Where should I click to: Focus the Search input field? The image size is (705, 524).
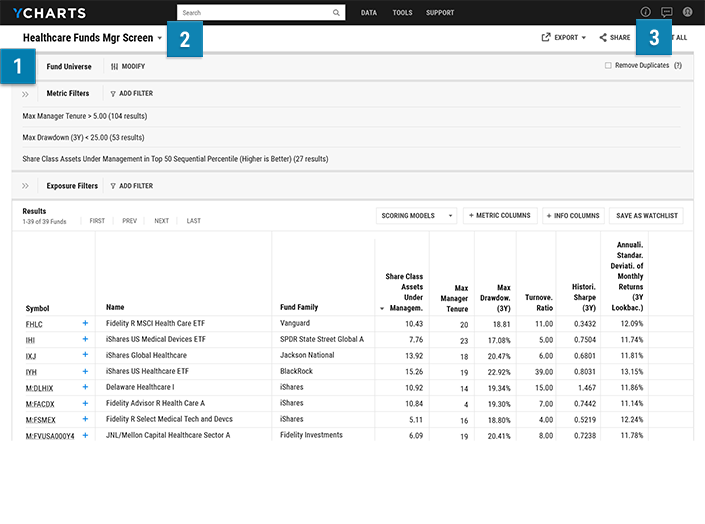point(261,13)
